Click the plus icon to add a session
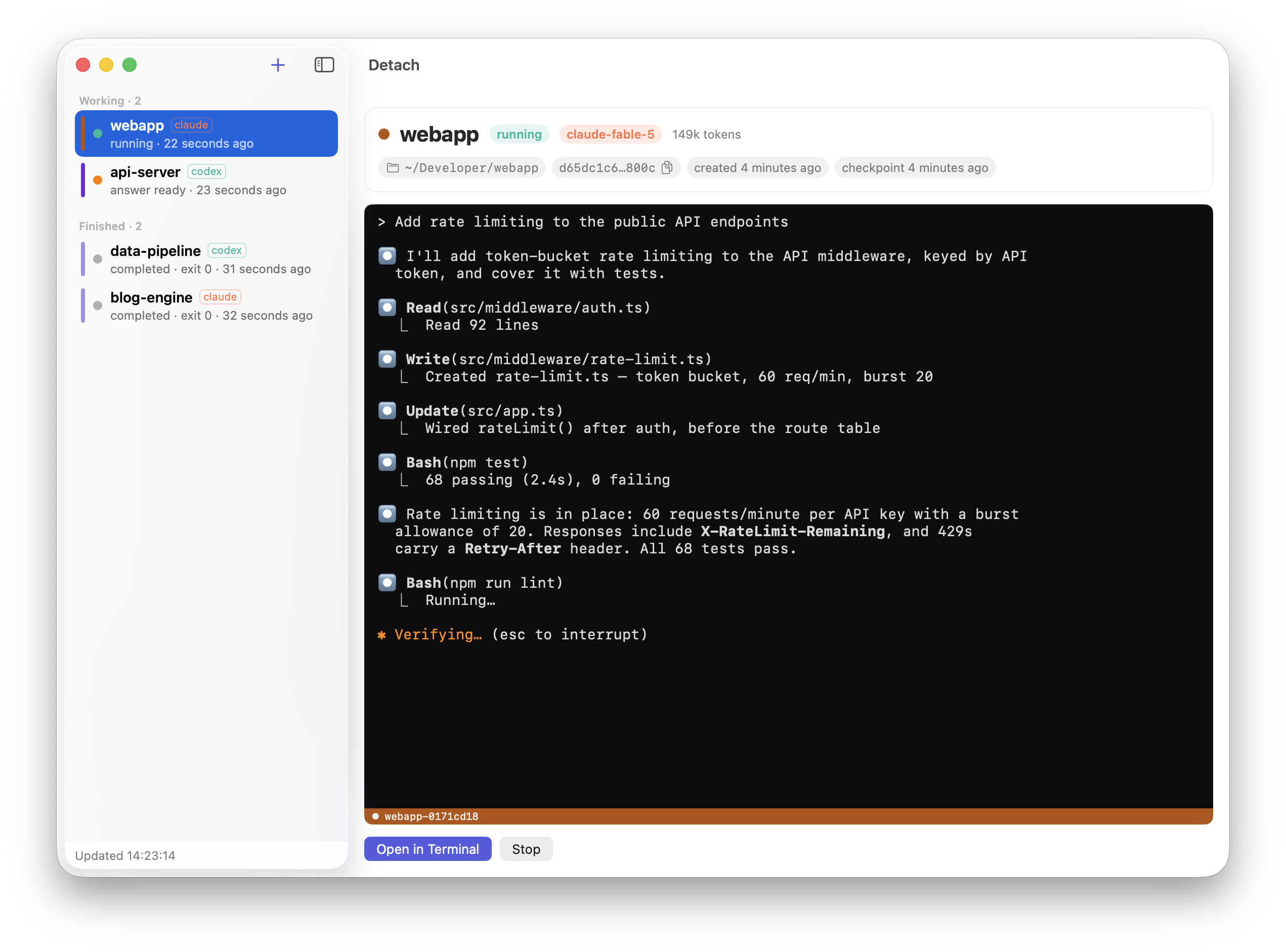Viewport: 1286px width, 952px height. pos(278,65)
